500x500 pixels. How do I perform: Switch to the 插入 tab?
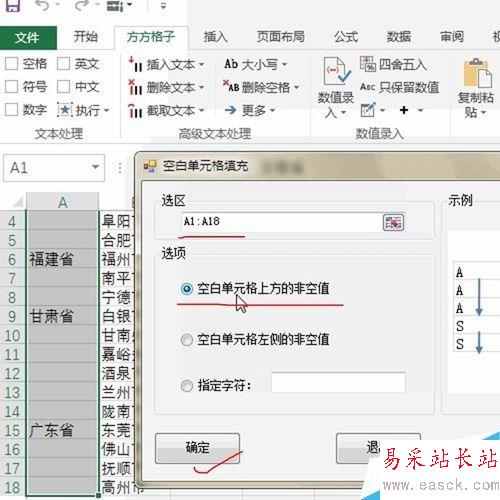(216, 37)
